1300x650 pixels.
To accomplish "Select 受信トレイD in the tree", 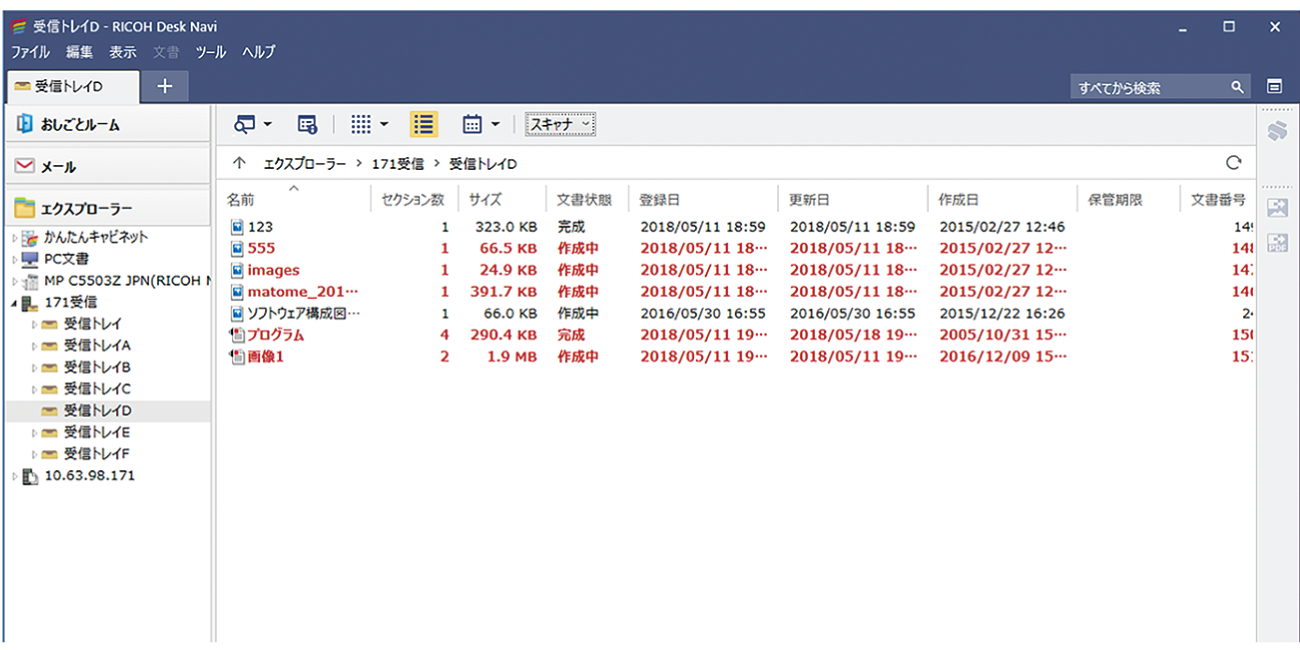I will coord(97,410).
